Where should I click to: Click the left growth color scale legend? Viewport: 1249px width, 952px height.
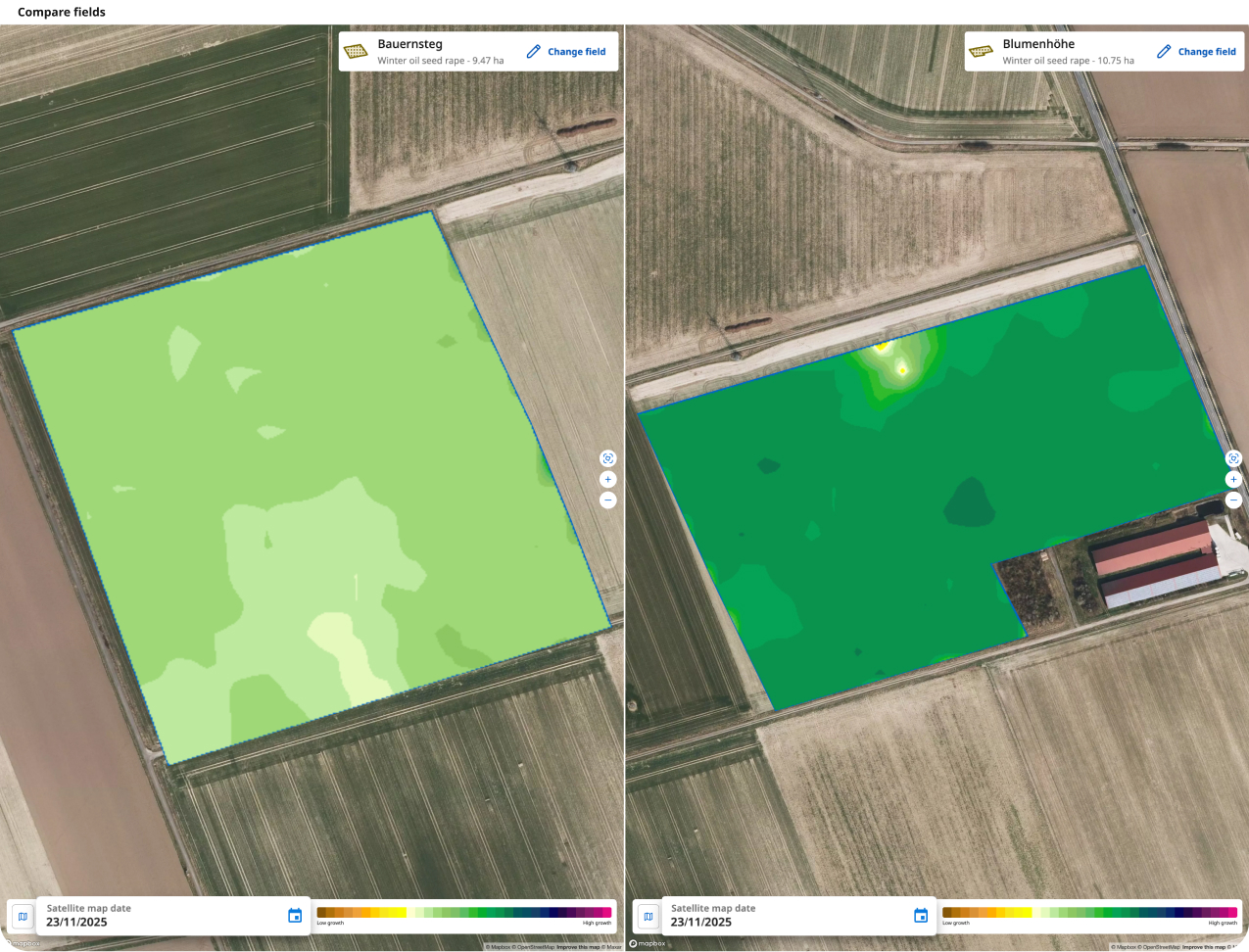(463, 913)
